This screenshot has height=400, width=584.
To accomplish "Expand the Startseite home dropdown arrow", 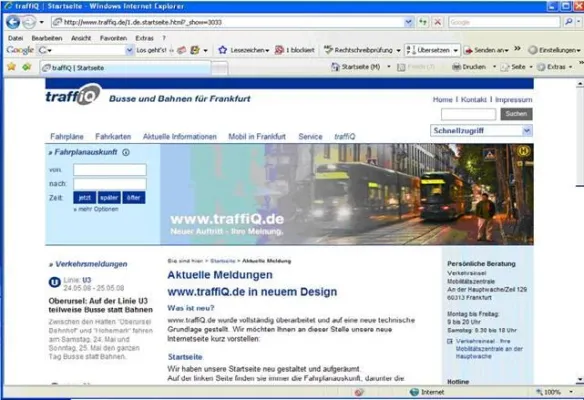I will 389,67.
